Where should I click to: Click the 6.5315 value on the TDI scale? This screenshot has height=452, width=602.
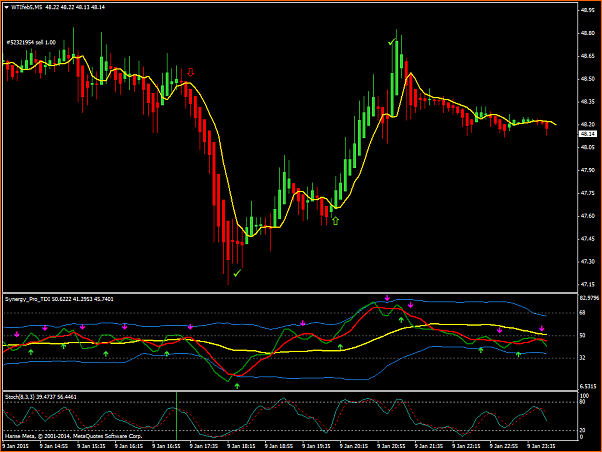point(588,387)
